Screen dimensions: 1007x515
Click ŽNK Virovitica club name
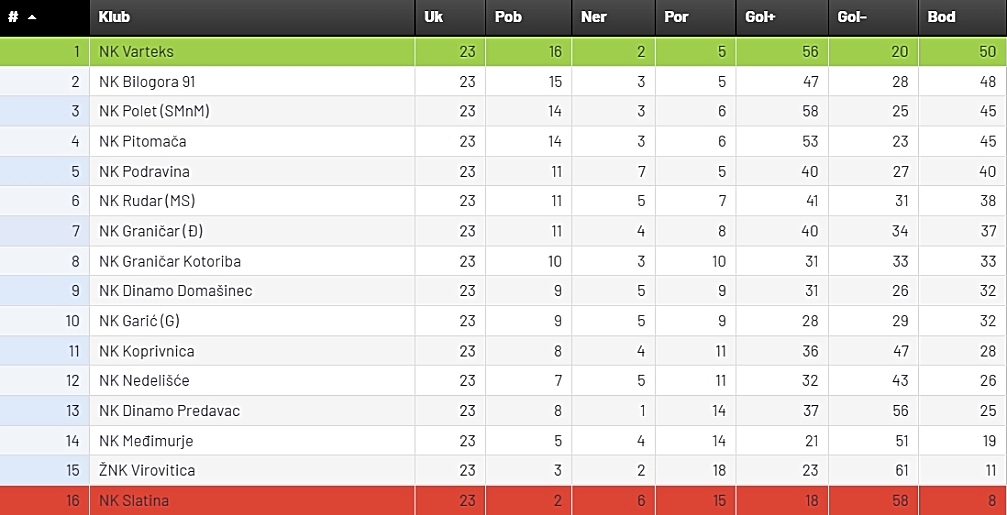tap(147, 471)
